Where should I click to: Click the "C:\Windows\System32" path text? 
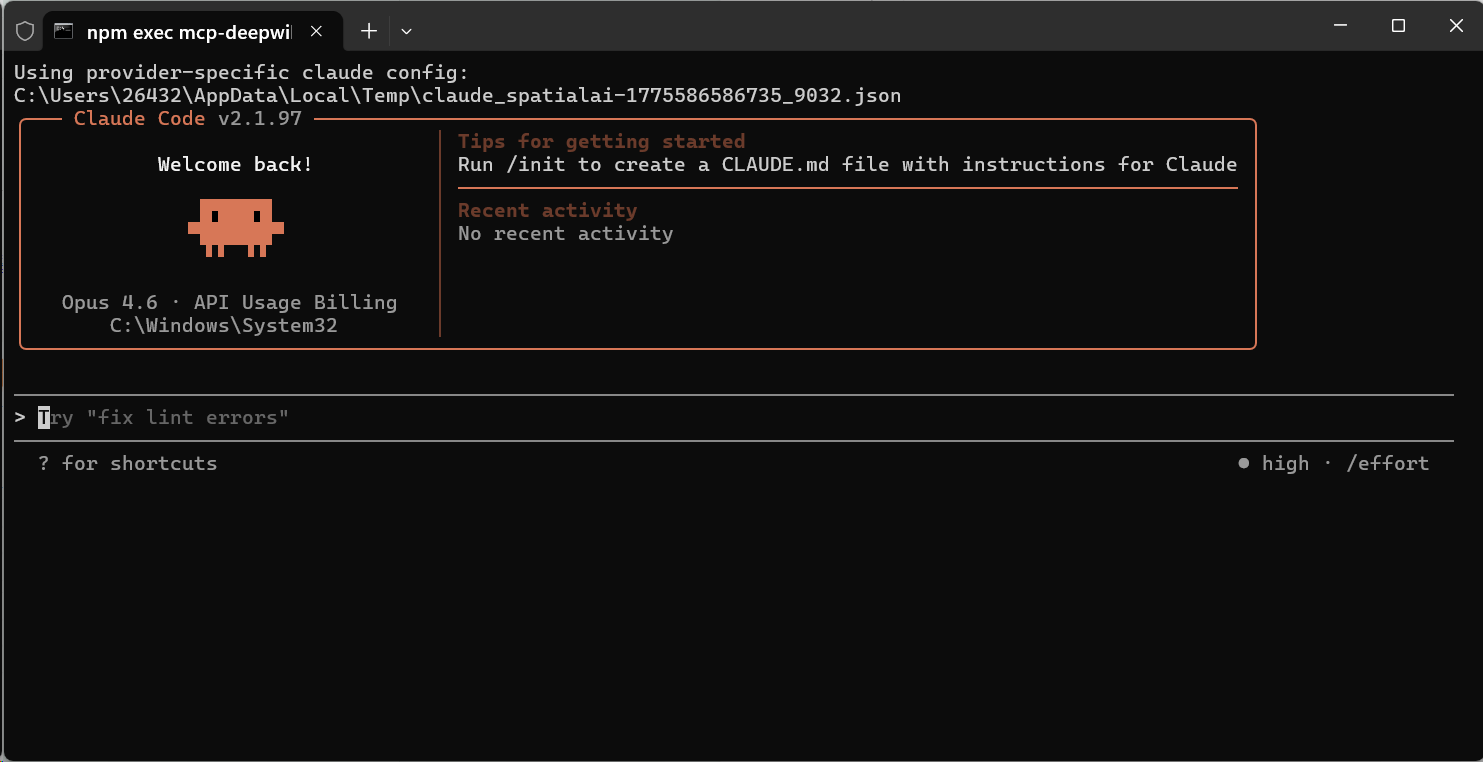pos(224,326)
